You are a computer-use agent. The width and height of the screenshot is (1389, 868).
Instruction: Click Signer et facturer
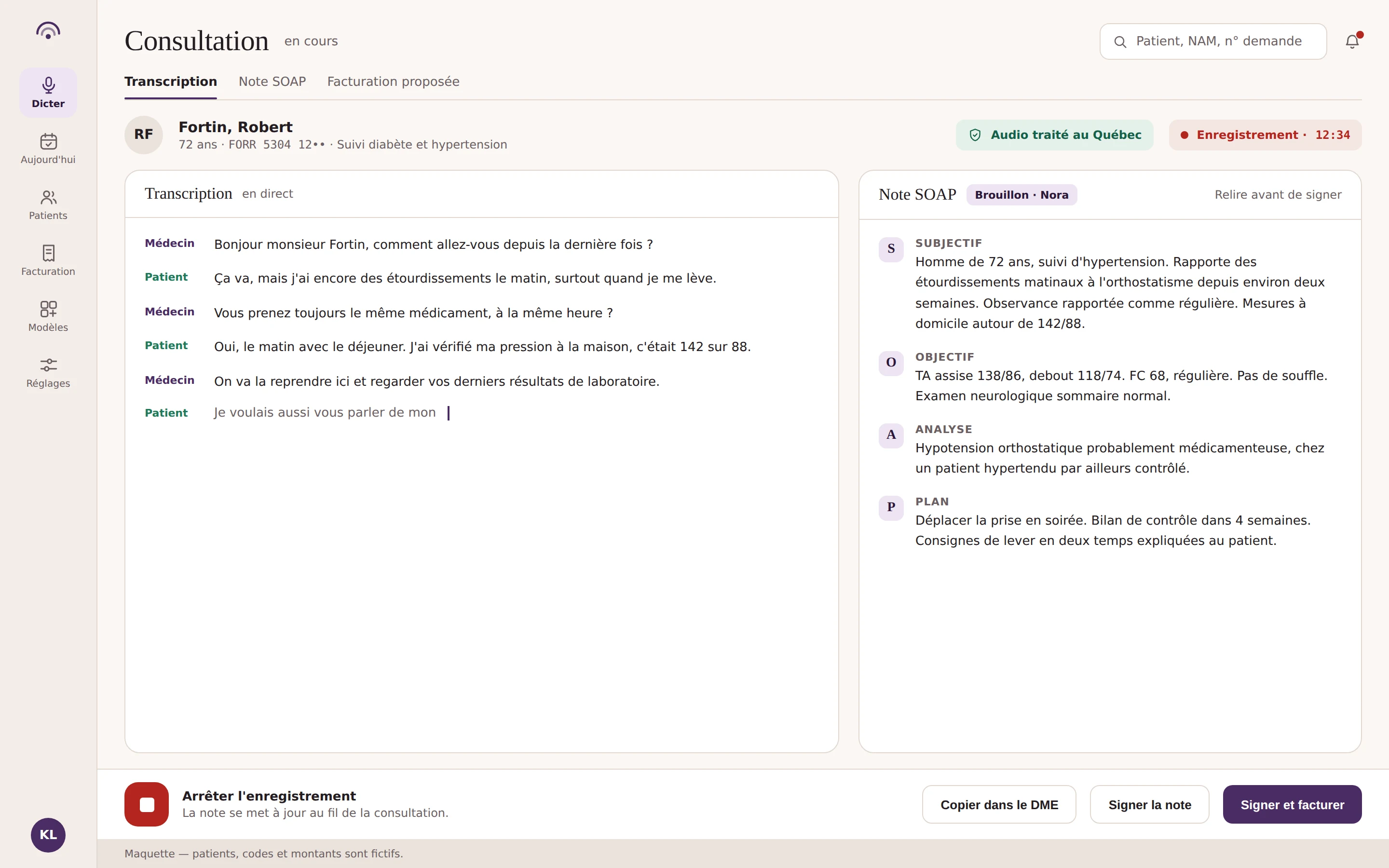click(1292, 804)
